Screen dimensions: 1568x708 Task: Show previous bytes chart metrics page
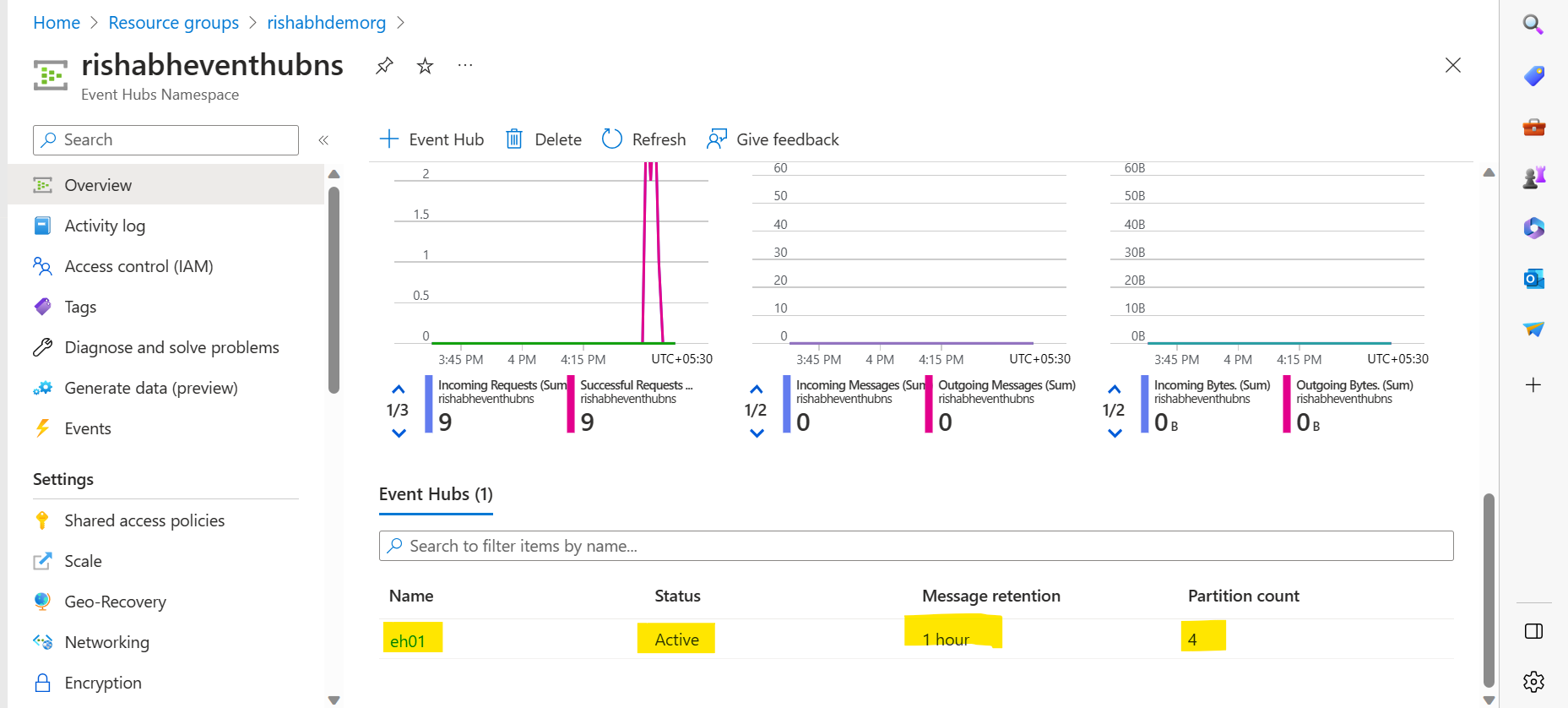[x=1115, y=389]
